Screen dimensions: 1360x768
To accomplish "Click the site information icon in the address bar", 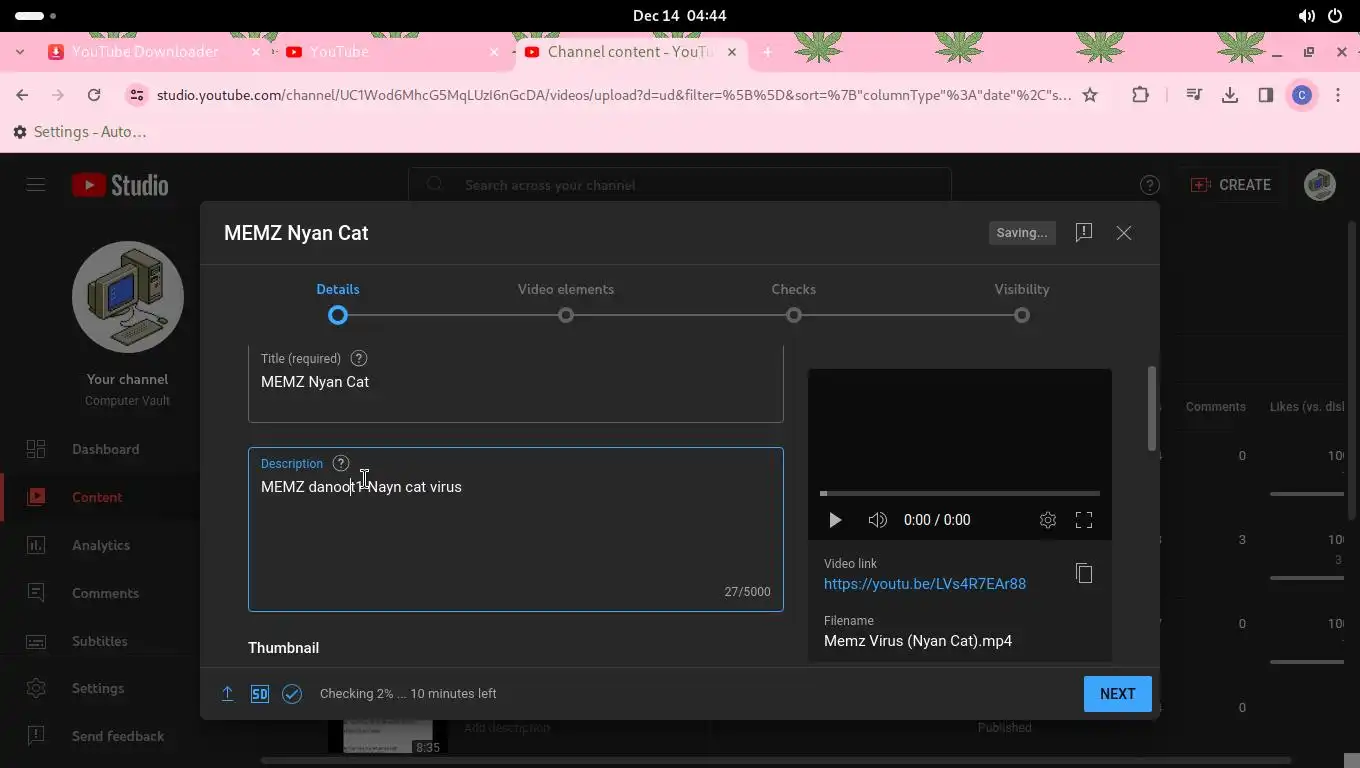I will click(137, 95).
